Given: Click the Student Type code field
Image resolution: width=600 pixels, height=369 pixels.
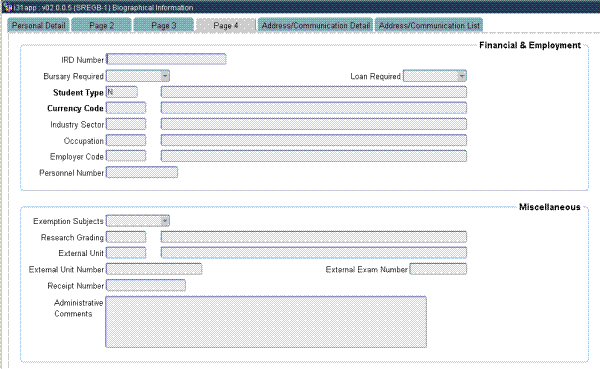Looking at the screenshot, I should coord(122,92).
